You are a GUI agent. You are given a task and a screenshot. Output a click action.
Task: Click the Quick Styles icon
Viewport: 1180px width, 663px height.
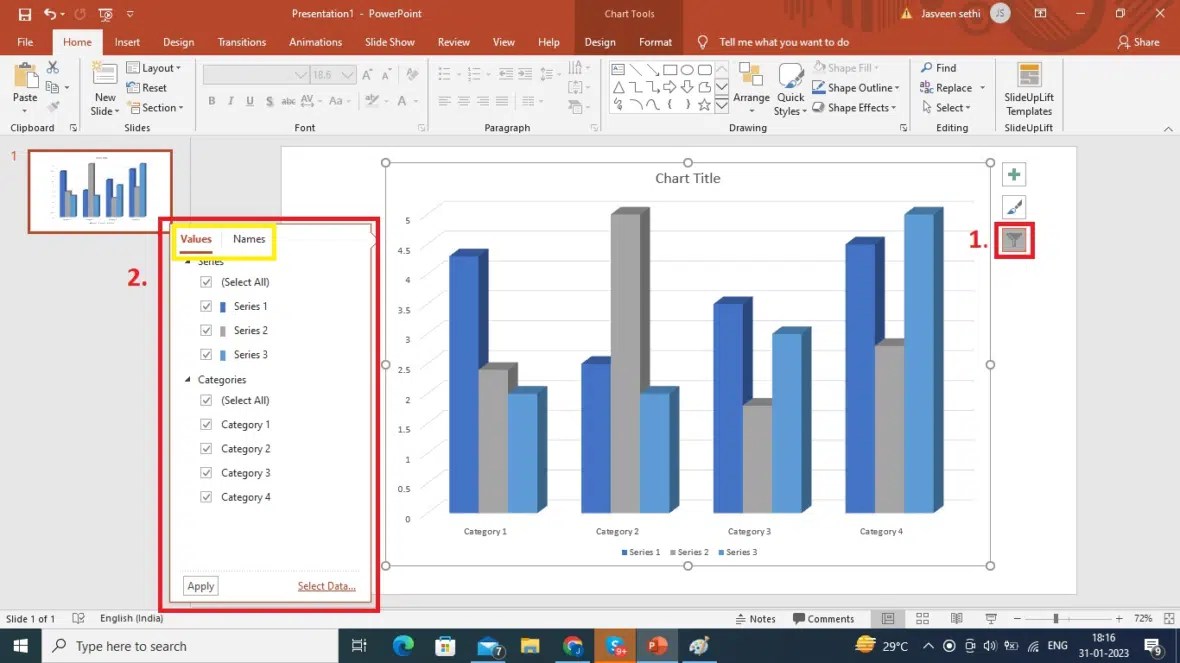point(790,87)
